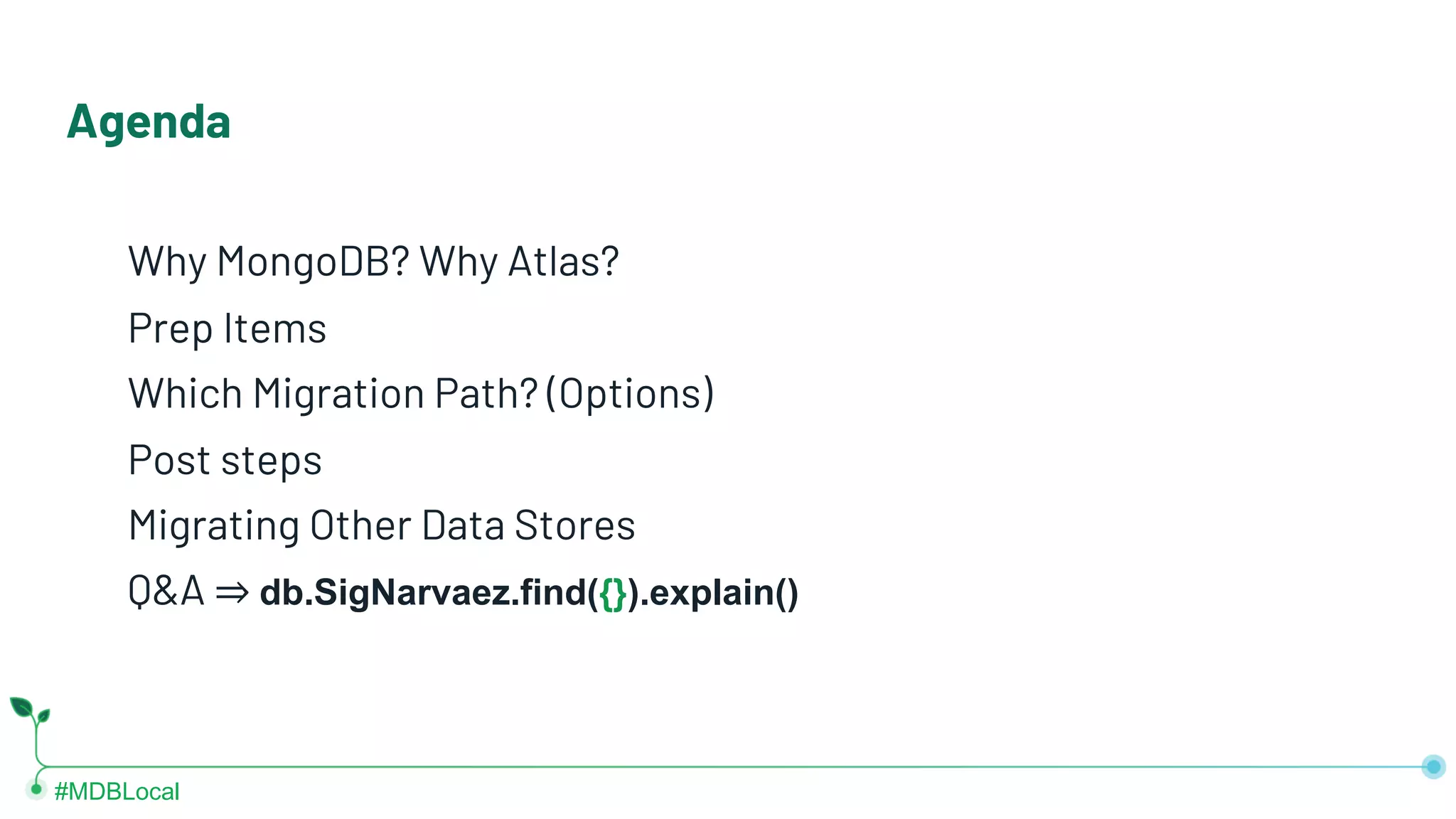Screen dimensions: 1456x819
Task: Click the 'Q&A' label
Action: (166, 591)
